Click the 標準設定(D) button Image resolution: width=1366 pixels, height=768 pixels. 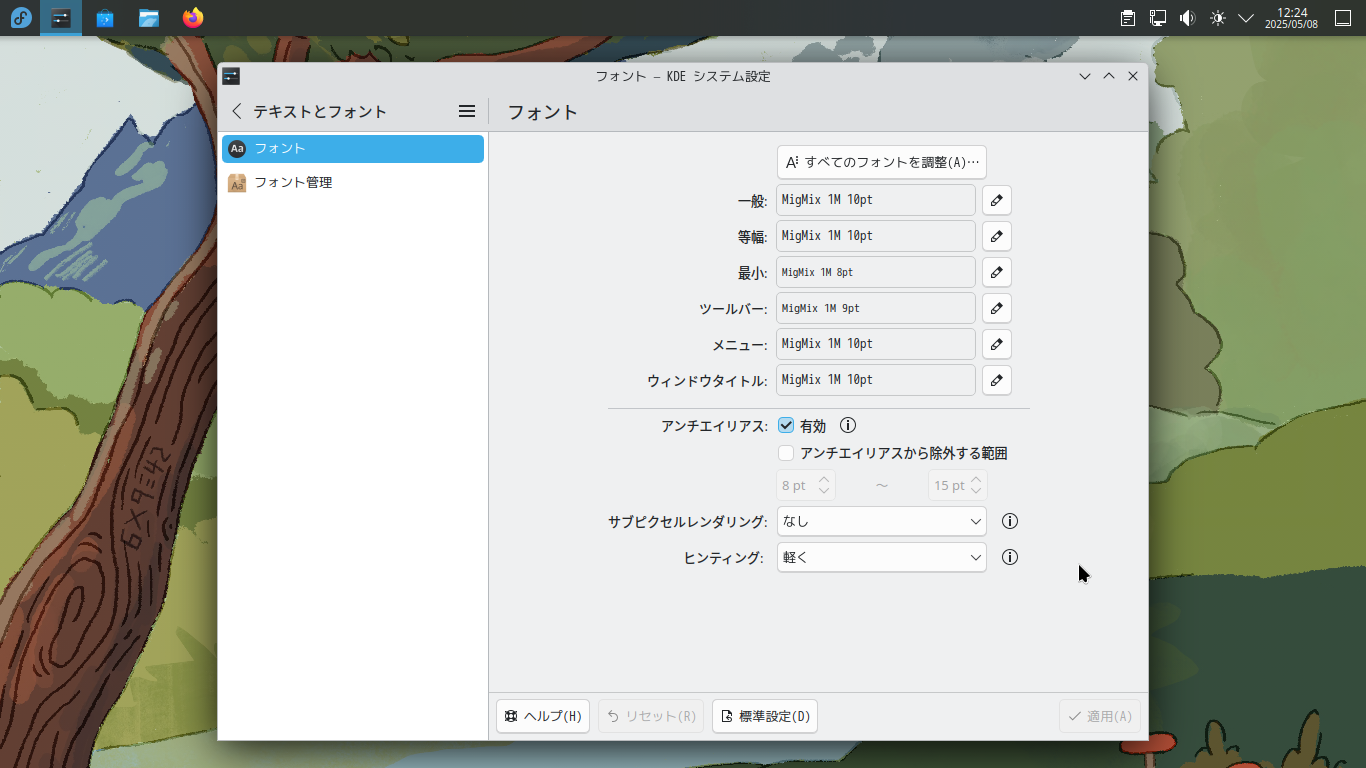(x=765, y=716)
